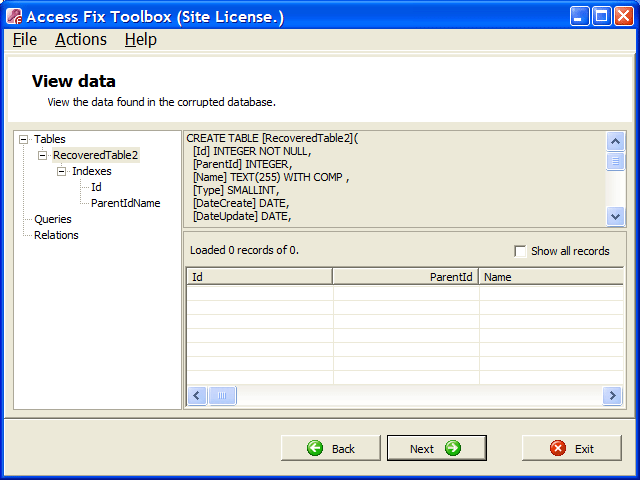
Task: Open the Help menu
Action: tap(141, 40)
